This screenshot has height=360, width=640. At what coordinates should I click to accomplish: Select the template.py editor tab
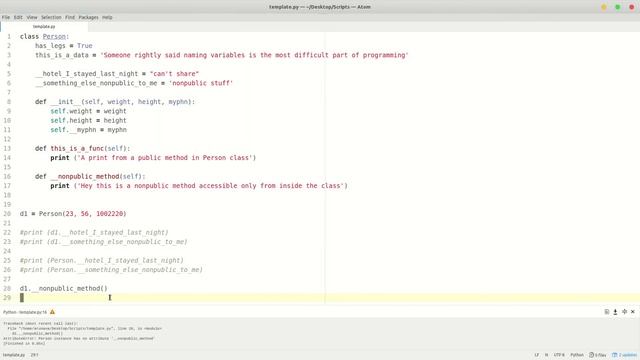(44, 27)
